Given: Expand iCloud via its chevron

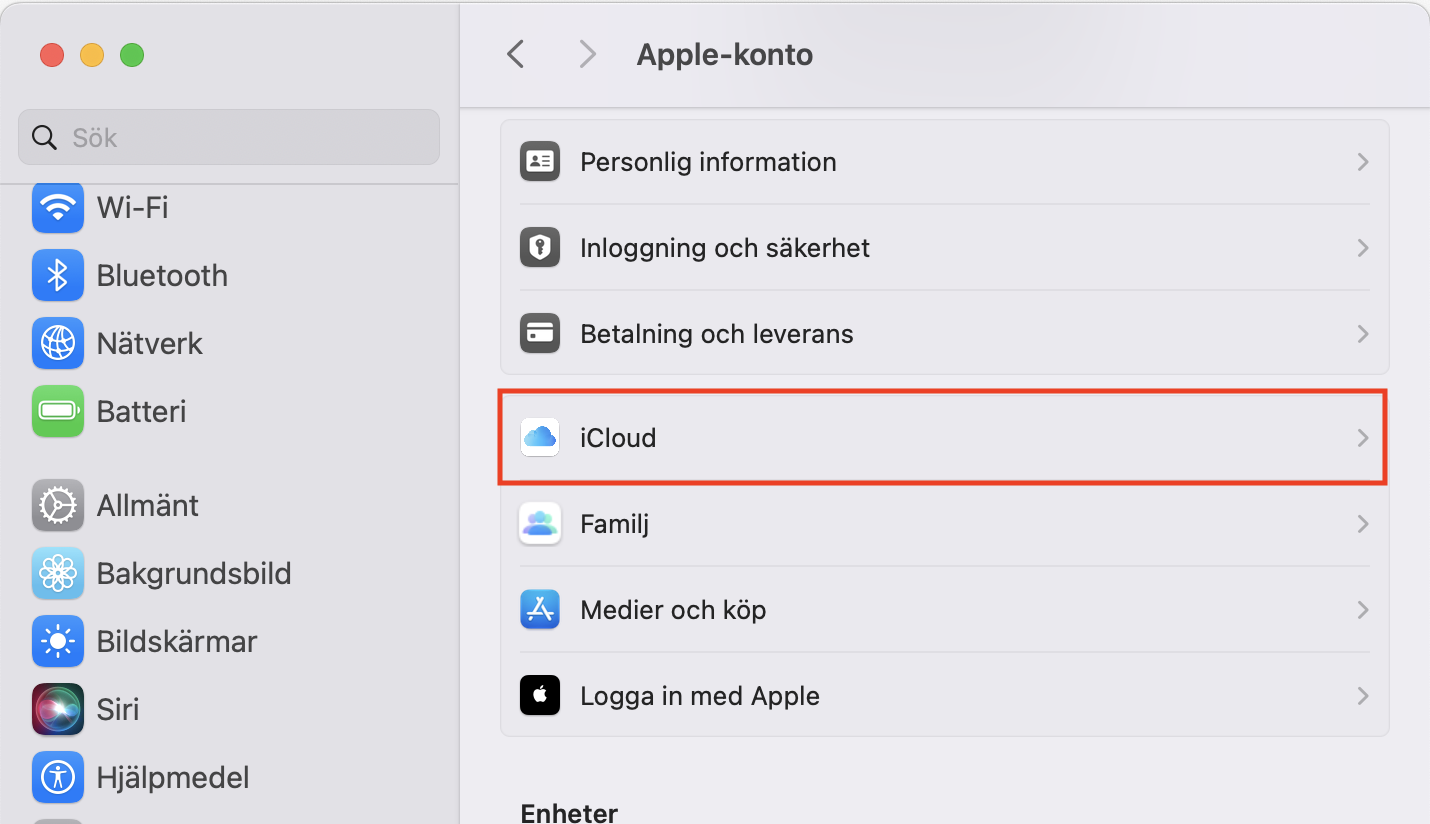Looking at the screenshot, I should click(1363, 438).
